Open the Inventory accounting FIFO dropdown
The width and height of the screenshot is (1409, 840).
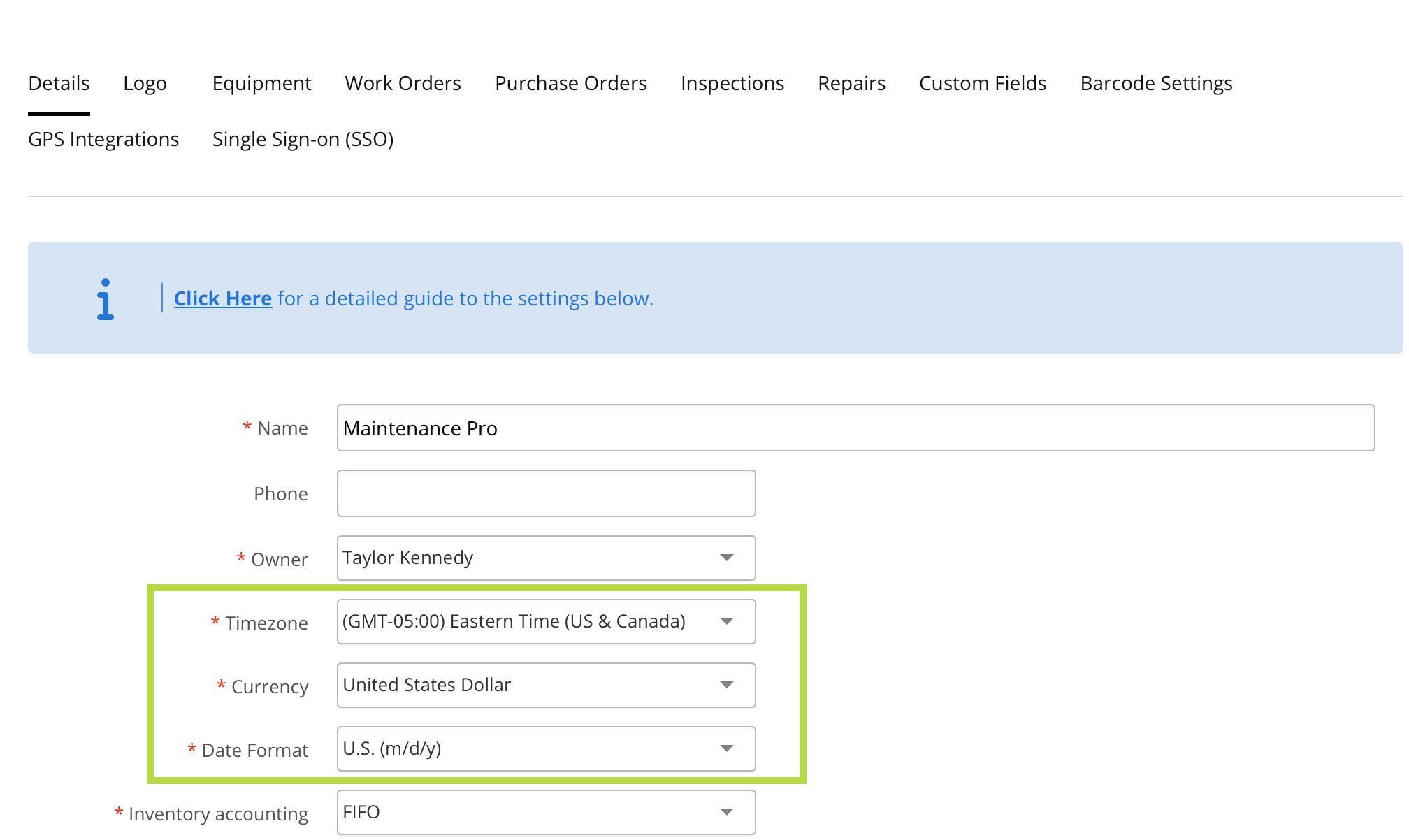[x=546, y=812]
